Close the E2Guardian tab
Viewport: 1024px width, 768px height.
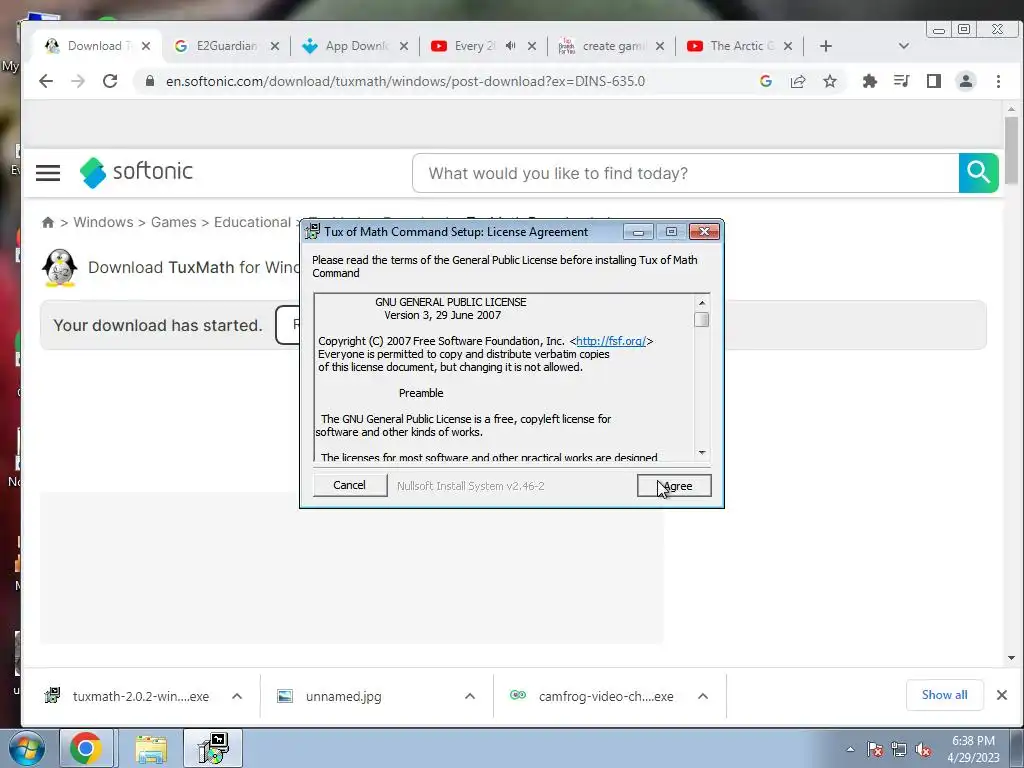[x=275, y=46]
